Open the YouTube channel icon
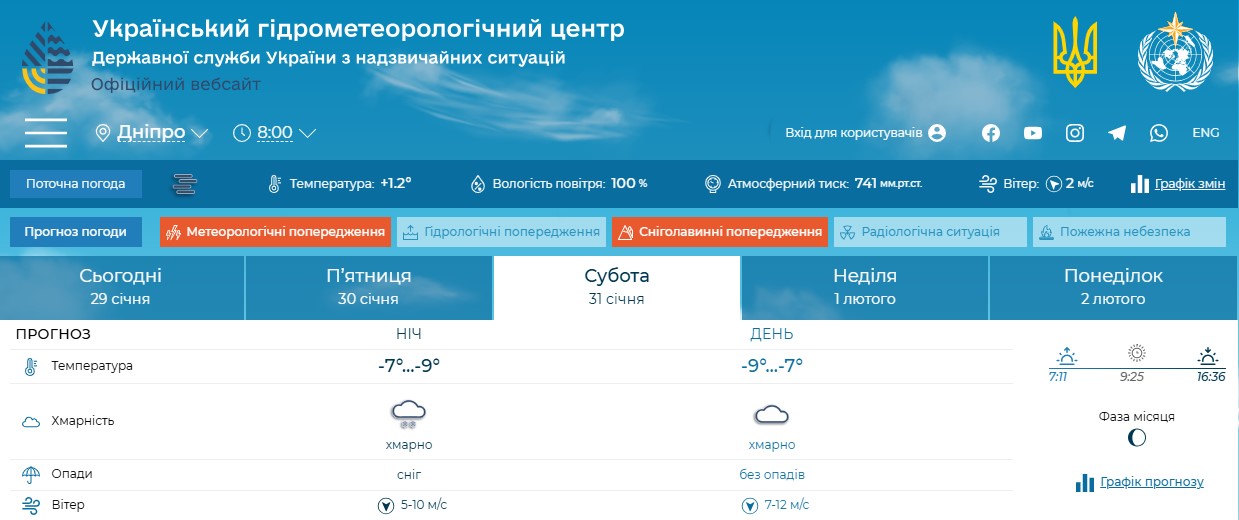Image resolution: width=1239 pixels, height=520 pixels. [x=1033, y=133]
